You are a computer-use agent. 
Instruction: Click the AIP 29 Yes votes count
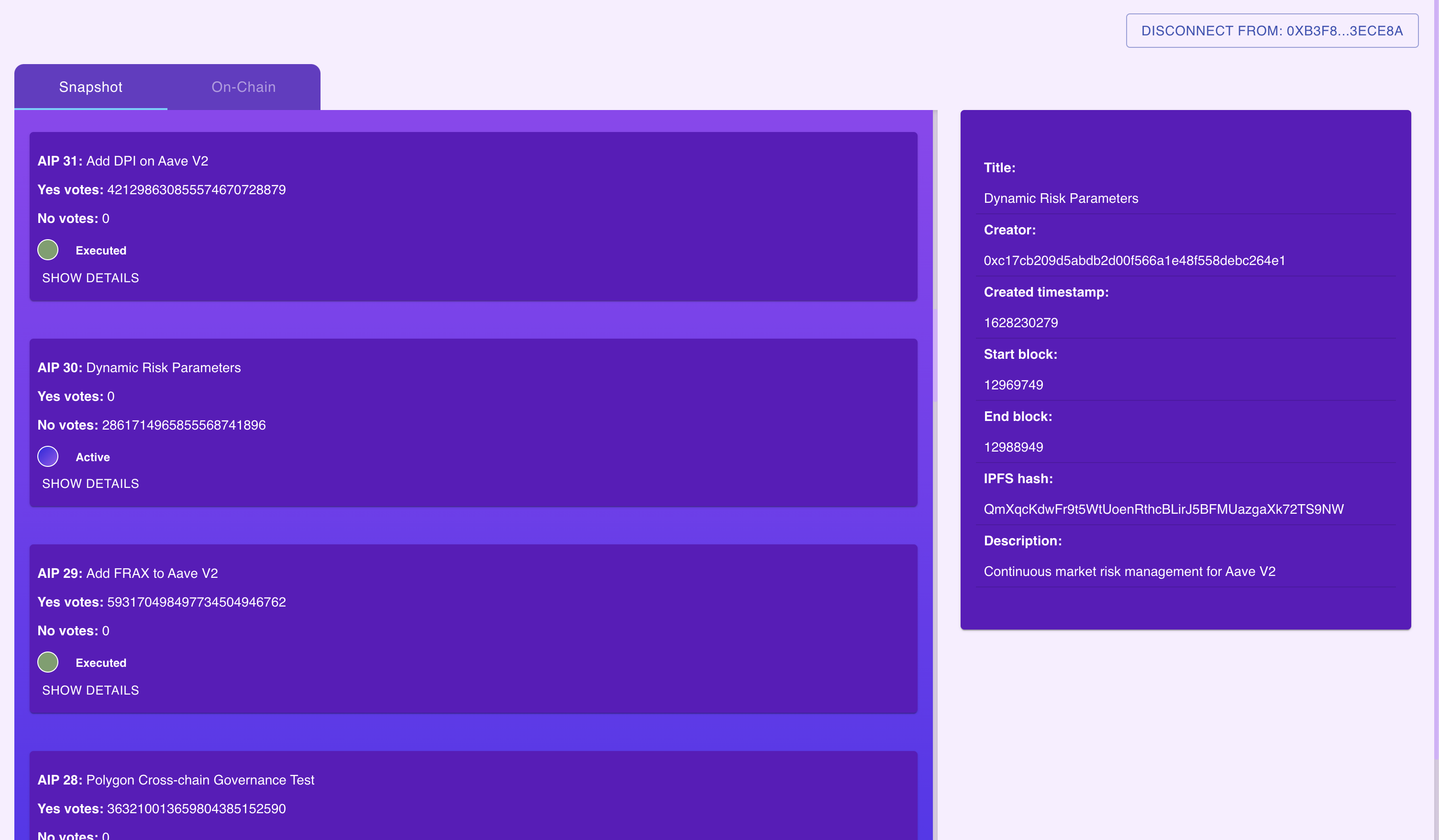point(197,602)
